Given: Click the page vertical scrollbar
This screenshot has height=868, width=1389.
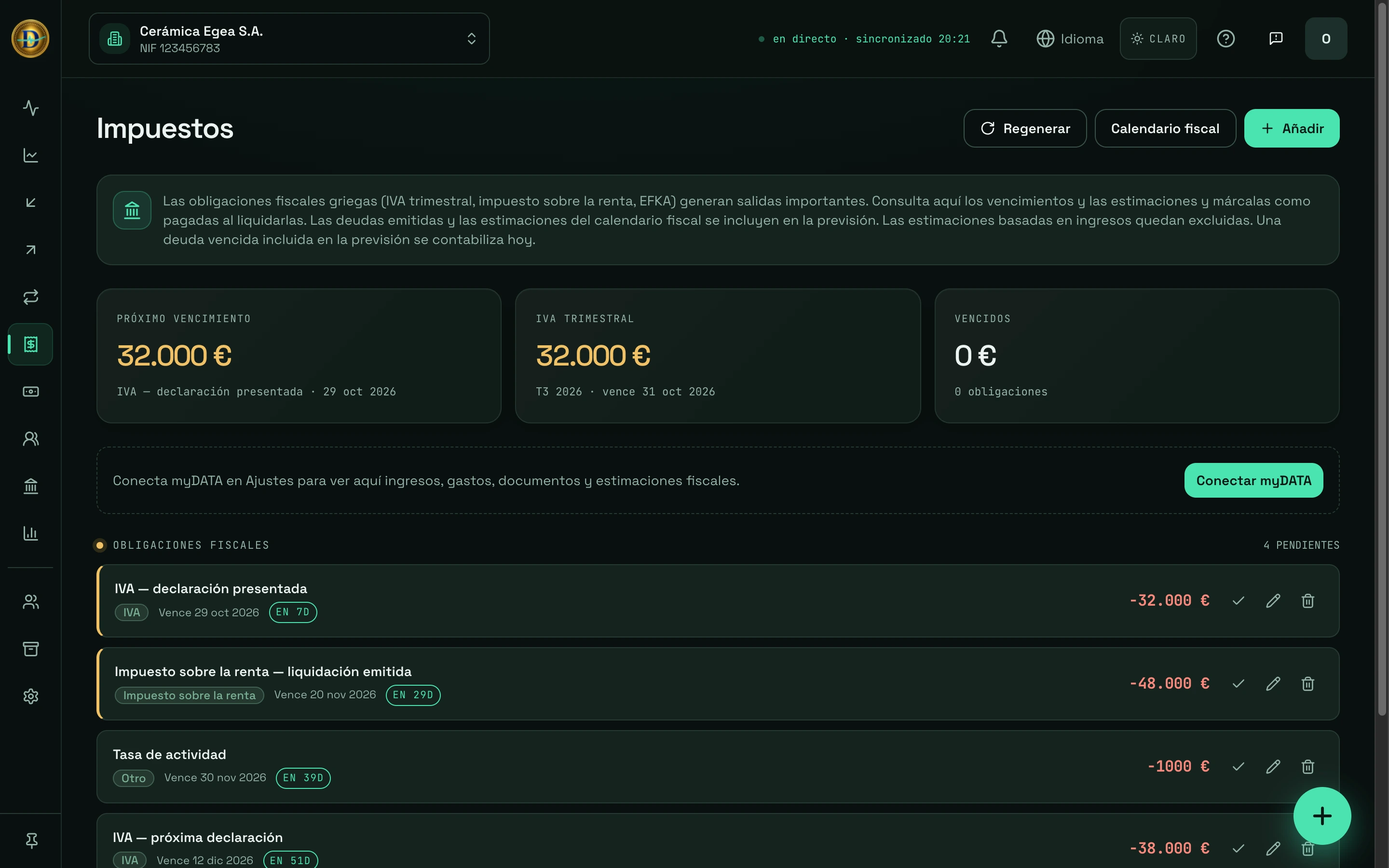Looking at the screenshot, I should (1382, 359).
